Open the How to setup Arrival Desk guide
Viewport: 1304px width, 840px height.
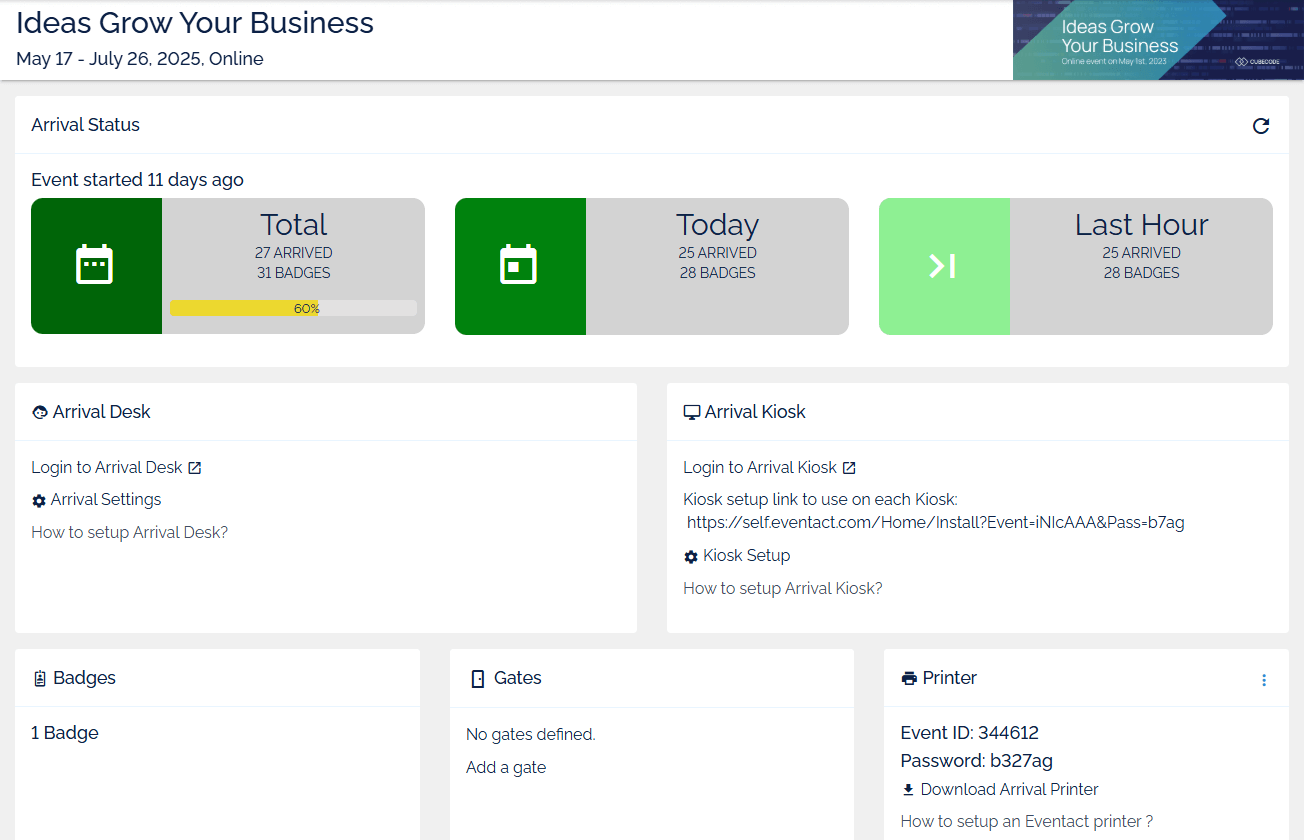coord(128,531)
